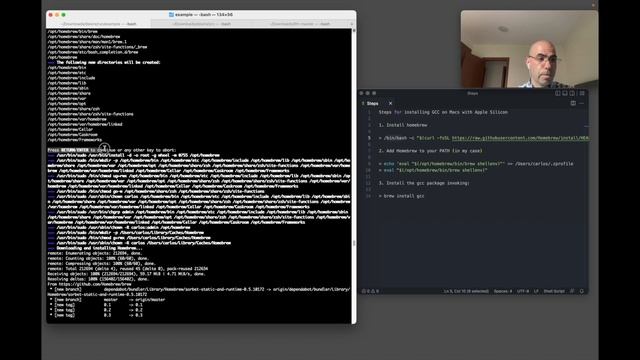Click '2. Add Homebrew to your PATH' line

(430, 151)
